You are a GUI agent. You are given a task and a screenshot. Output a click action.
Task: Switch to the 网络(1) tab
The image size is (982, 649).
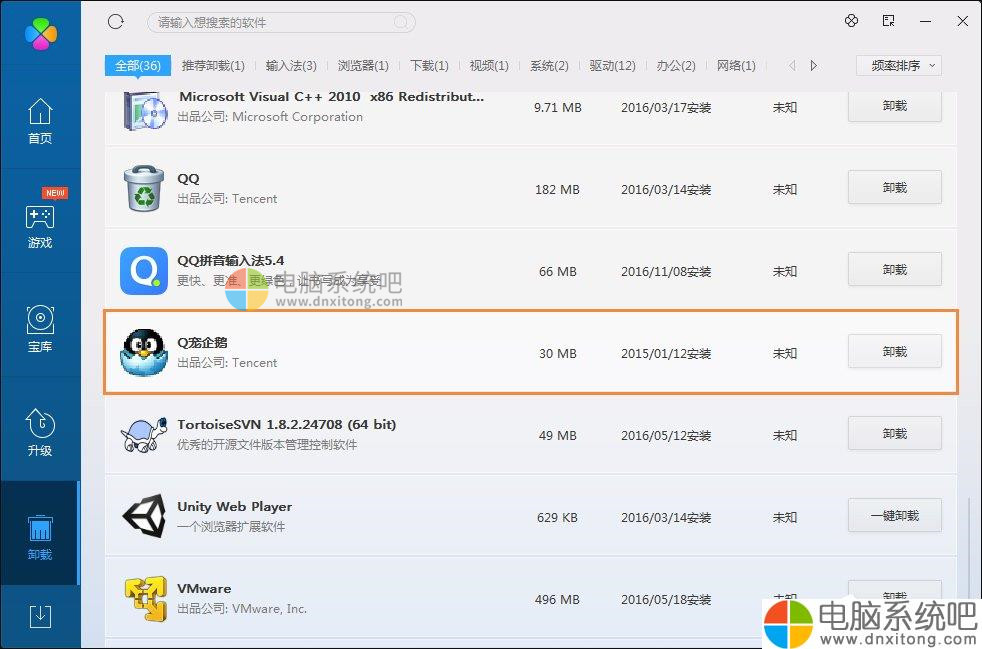[x=736, y=66]
